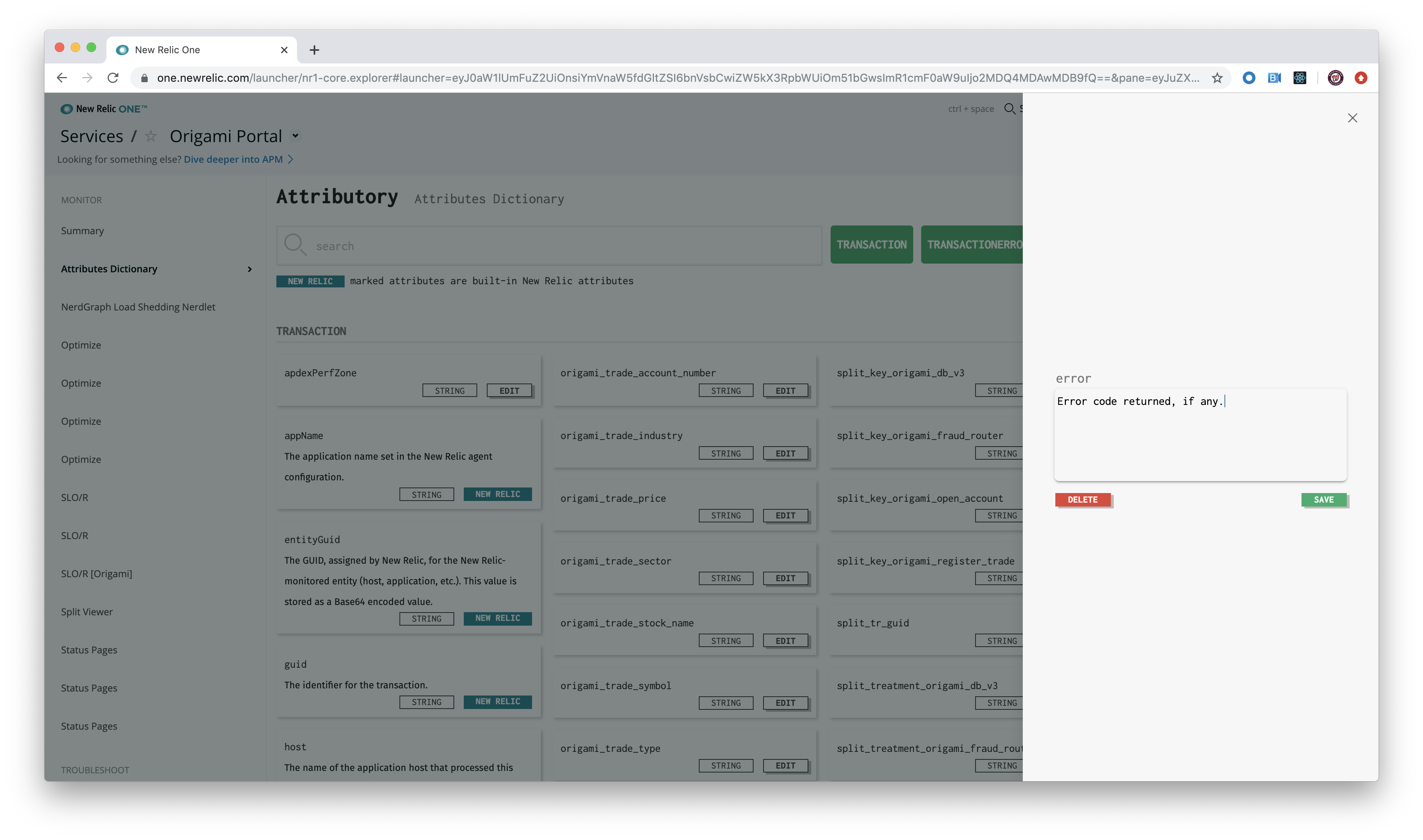
Task: Click the New Relic browser extension icon
Action: point(1249,78)
